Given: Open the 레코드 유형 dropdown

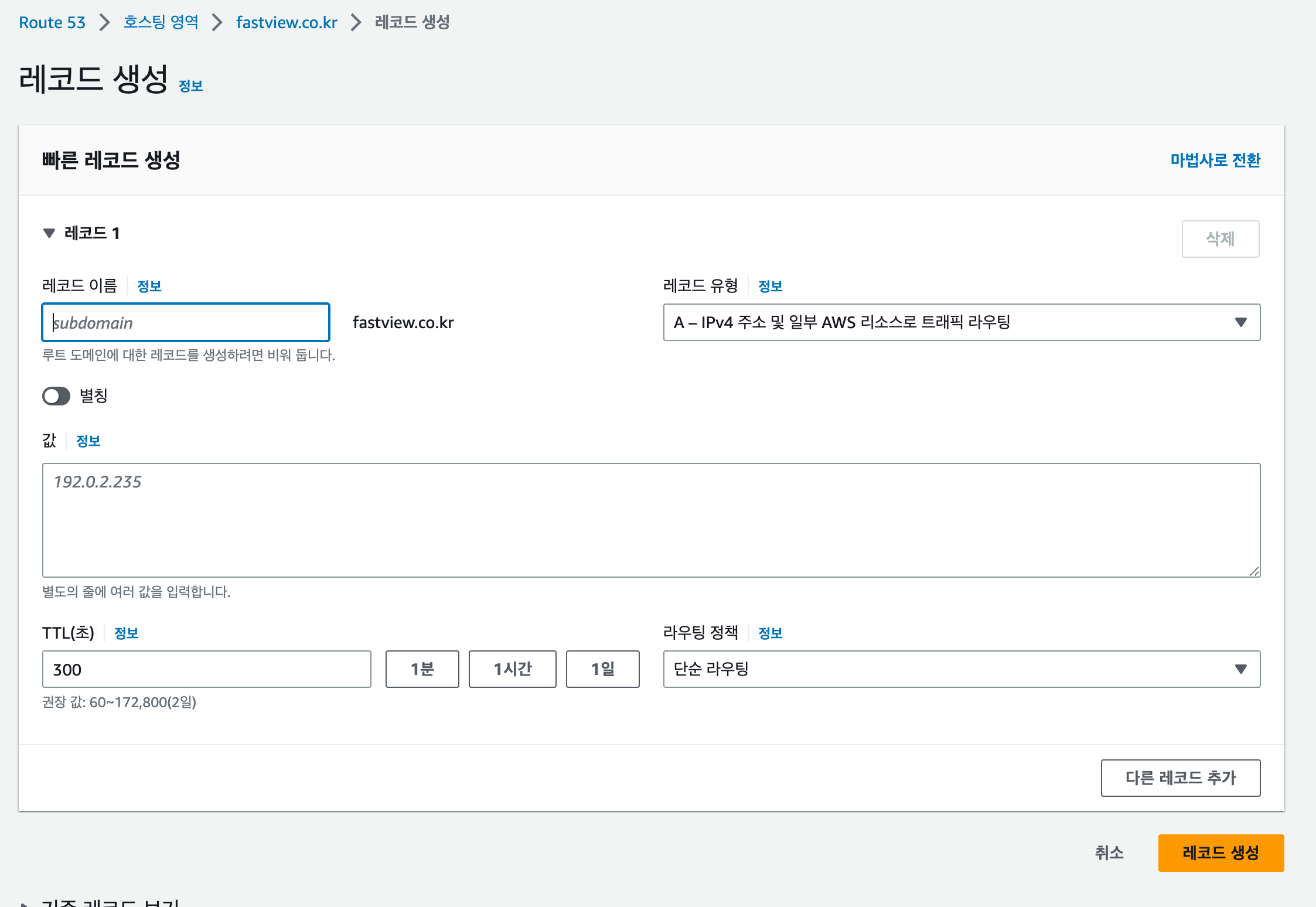Looking at the screenshot, I should pyautogui.click(x=961, y=322).
